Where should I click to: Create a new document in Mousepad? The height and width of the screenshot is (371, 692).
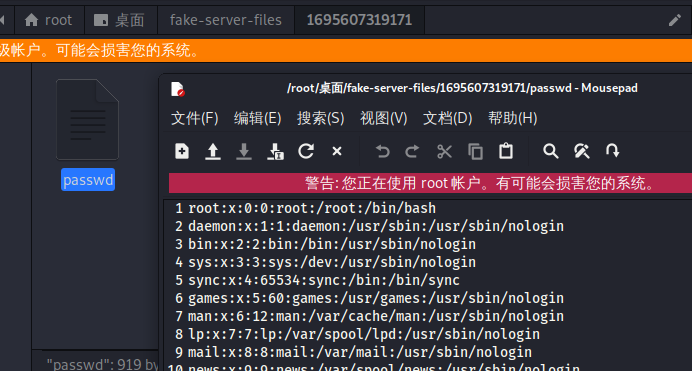[182, 151]
